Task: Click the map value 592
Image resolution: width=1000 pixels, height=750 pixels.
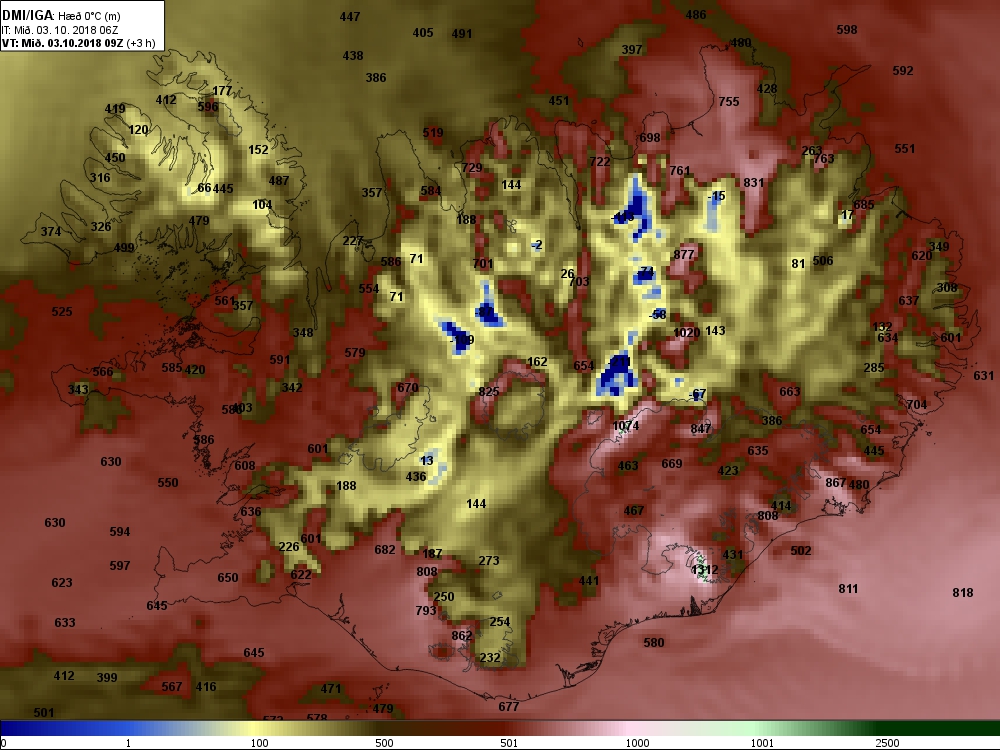Action: tap(903, 71)
